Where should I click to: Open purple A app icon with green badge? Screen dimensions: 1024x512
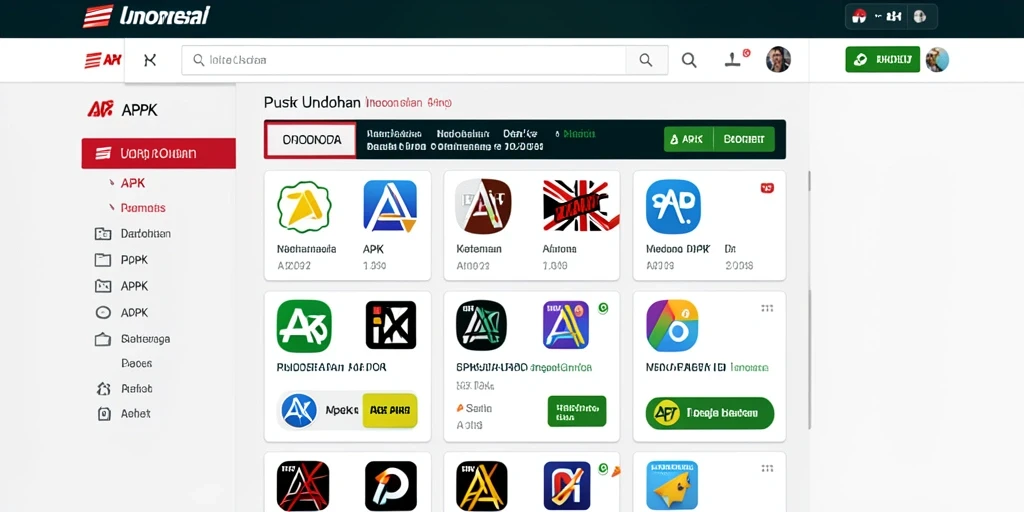tap(566, 325)
